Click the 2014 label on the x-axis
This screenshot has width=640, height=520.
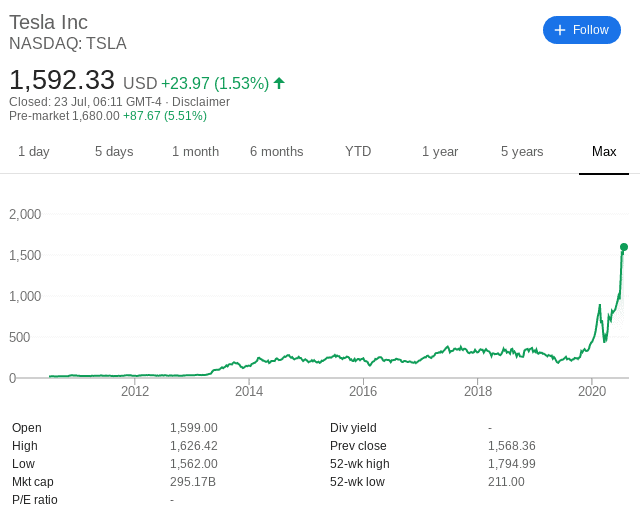[249, 391]
